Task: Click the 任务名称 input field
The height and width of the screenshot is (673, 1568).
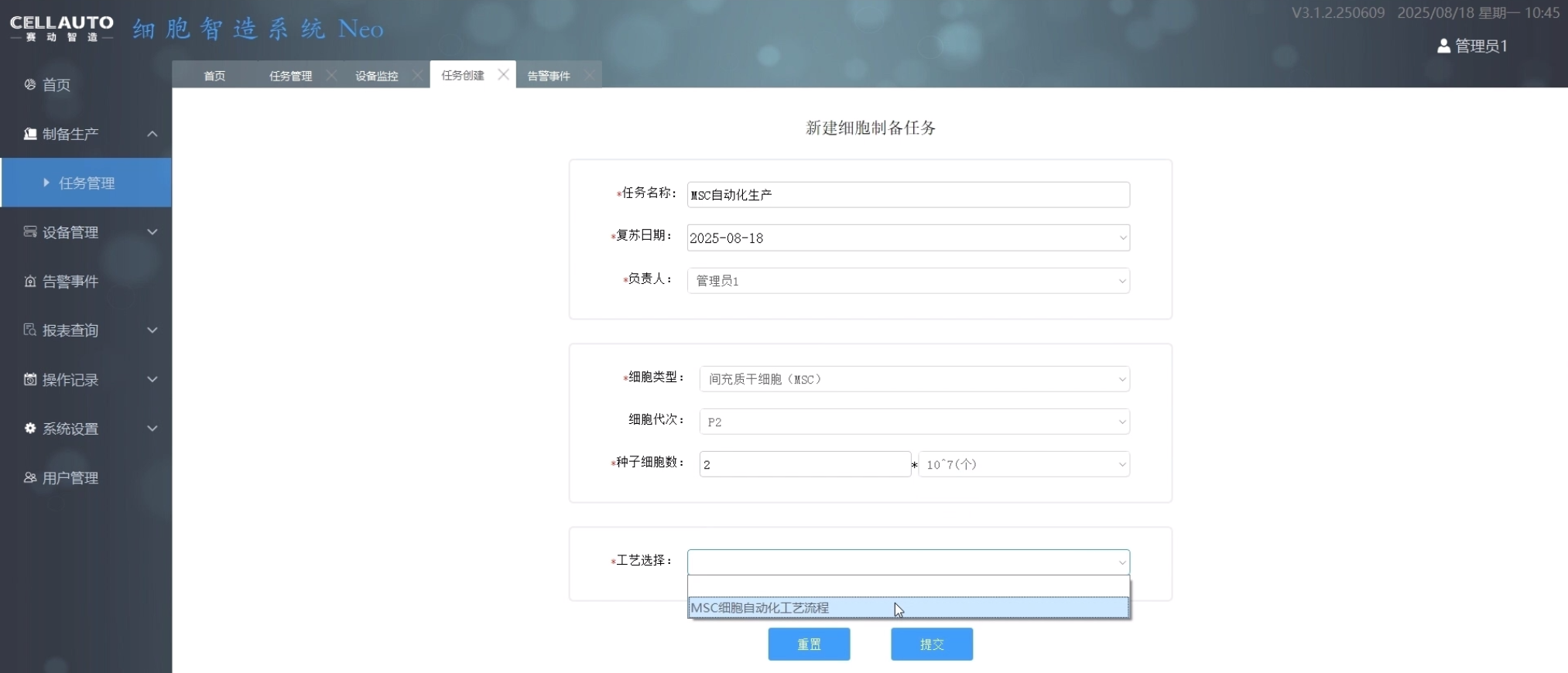Action: pos(909,195)
